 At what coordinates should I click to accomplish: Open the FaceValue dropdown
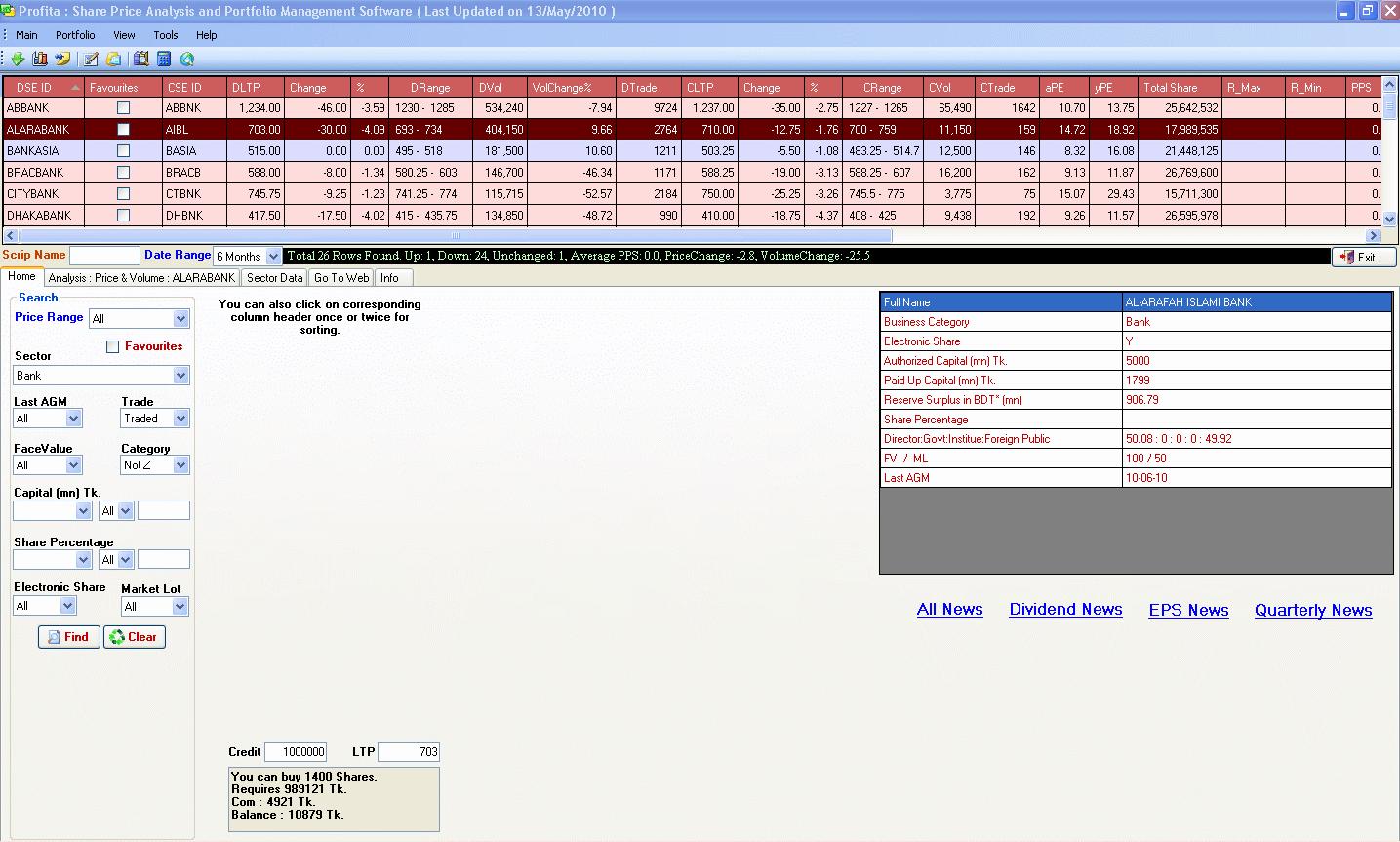click(x=73, y=465)
